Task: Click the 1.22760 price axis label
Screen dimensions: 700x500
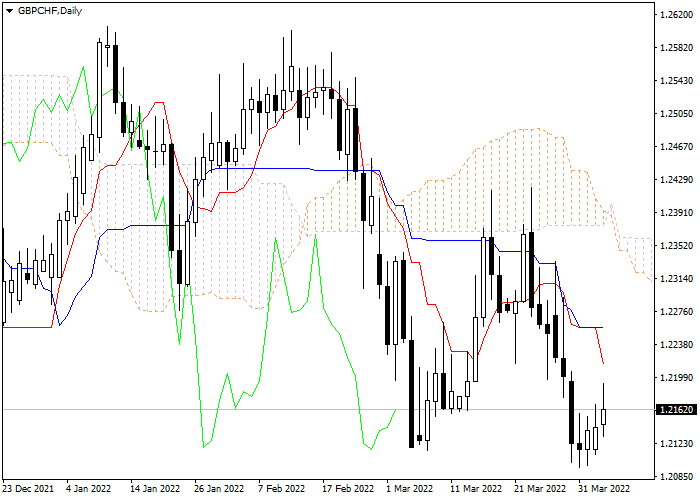Action: coord(676,312)
